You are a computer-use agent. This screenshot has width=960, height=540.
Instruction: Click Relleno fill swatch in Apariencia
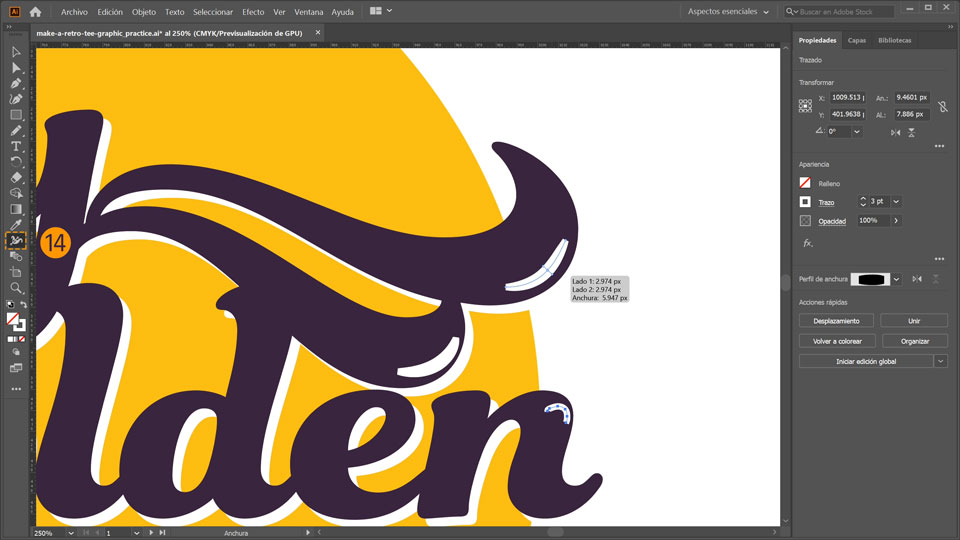point(805,183)
